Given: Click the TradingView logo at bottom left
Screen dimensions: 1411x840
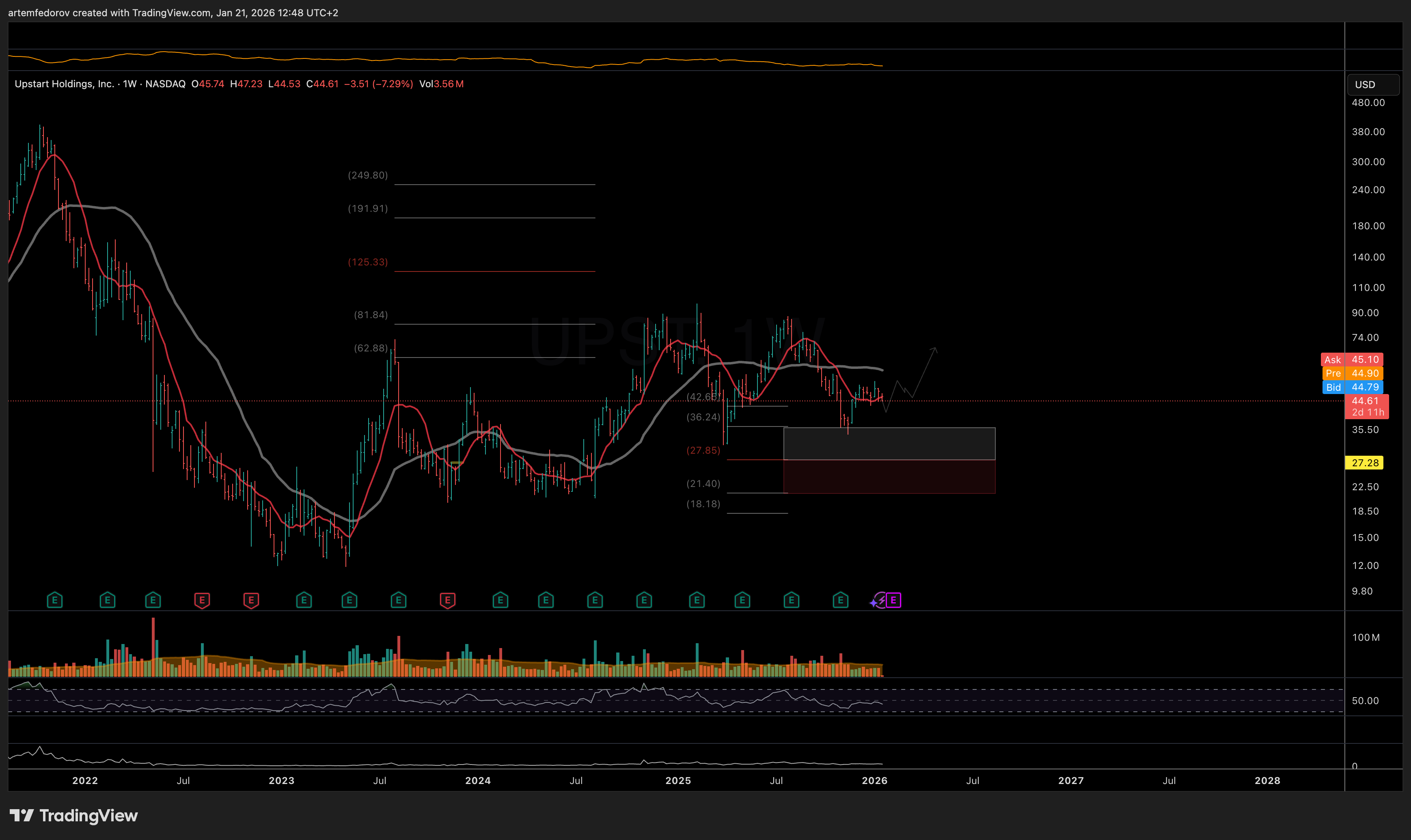Looking at the screenshot, I should point(73,816).
